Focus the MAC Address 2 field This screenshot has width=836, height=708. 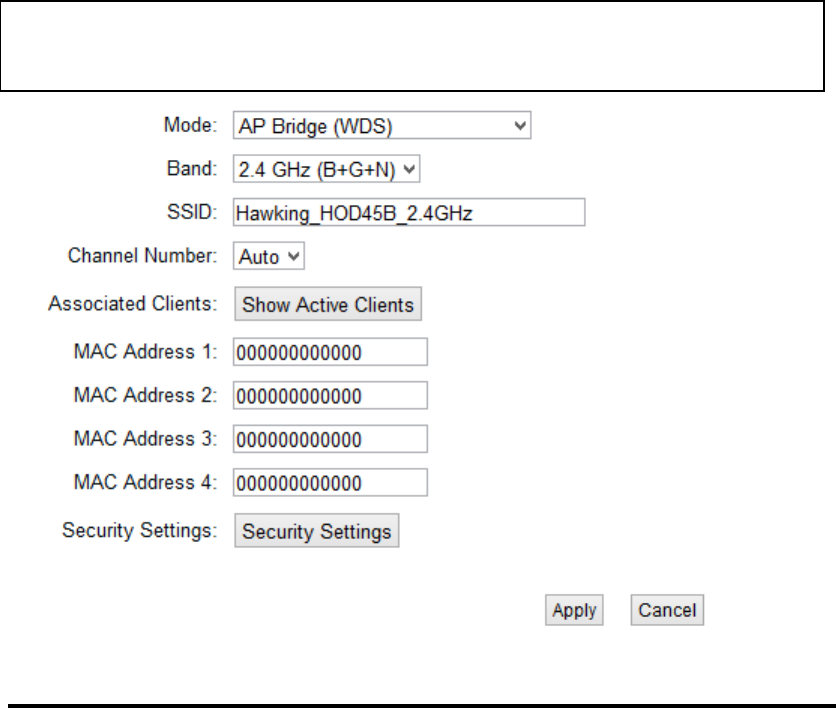coord(330,396)
